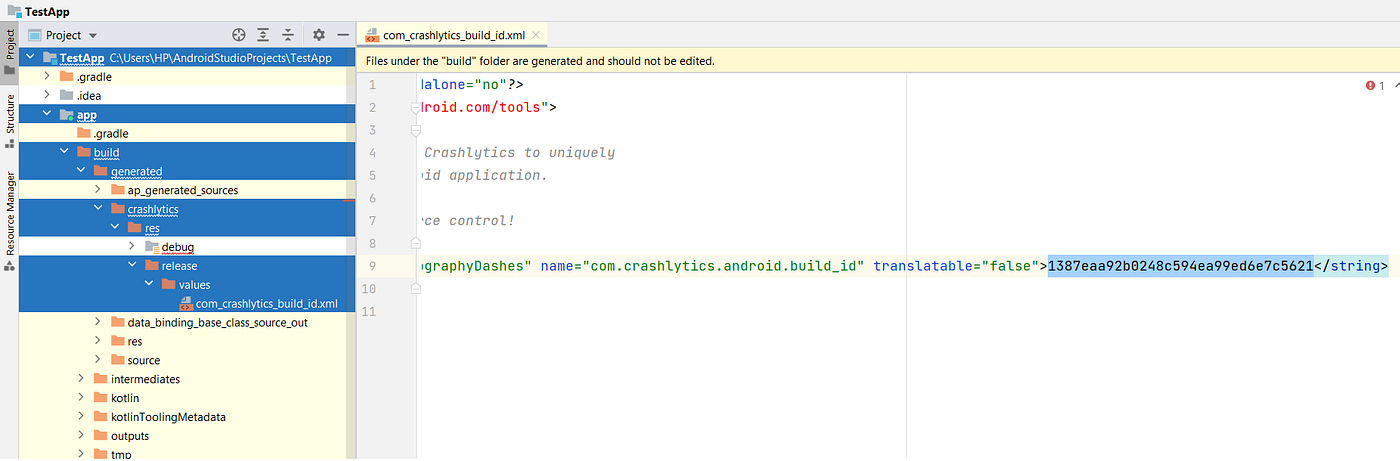
Task: Click the translatable="false" attribute text
Action: [957, 266]
